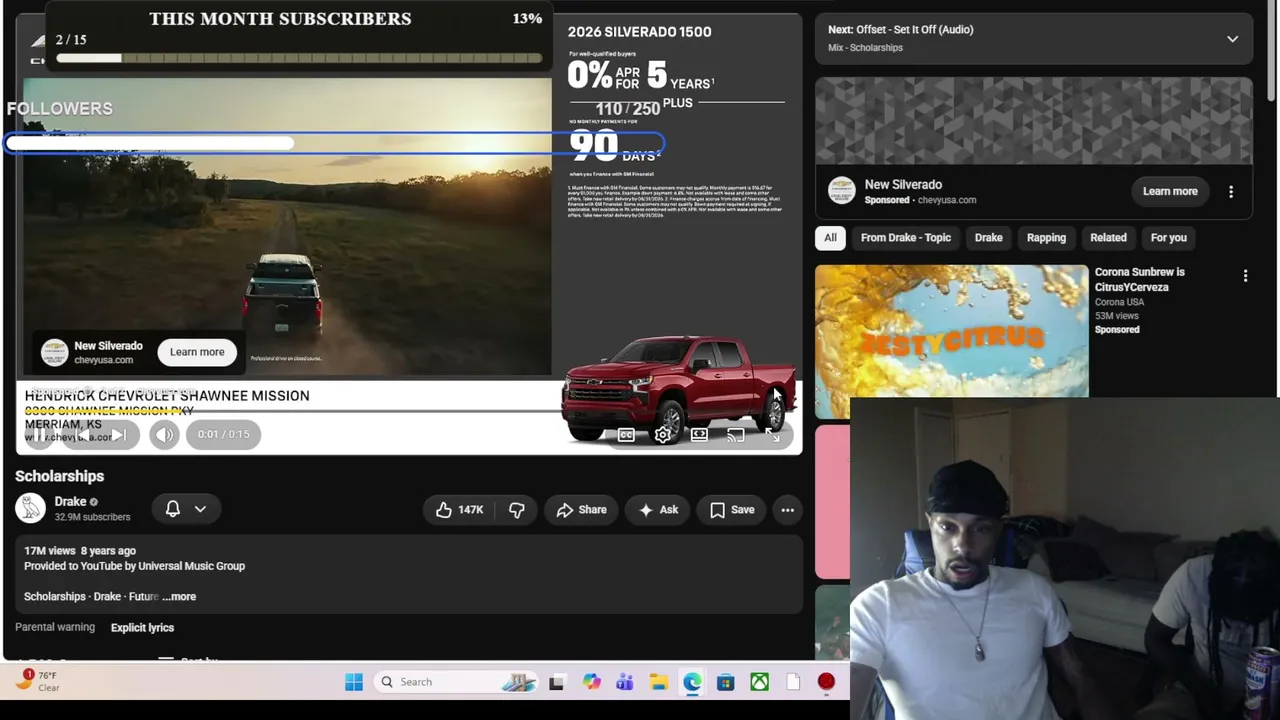Screen dimensions: 1280x720
Task: Click 32.9M subscribers text
Action: 92,518
